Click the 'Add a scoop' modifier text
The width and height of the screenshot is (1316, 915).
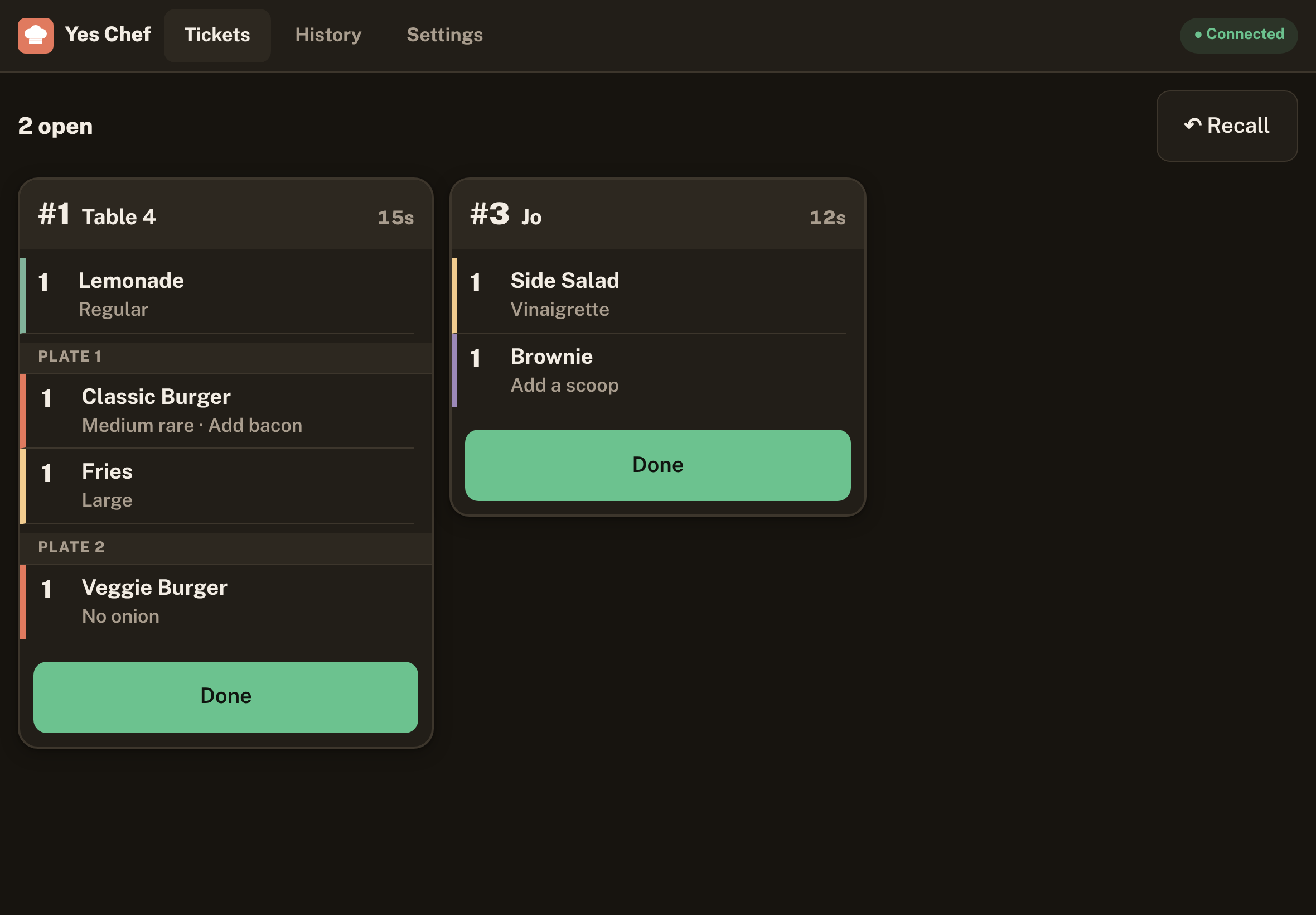click(564, 386)
